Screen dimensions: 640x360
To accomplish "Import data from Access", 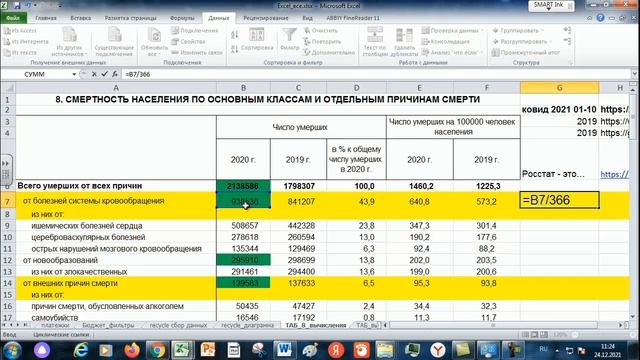I will click(x=20, y=31).
